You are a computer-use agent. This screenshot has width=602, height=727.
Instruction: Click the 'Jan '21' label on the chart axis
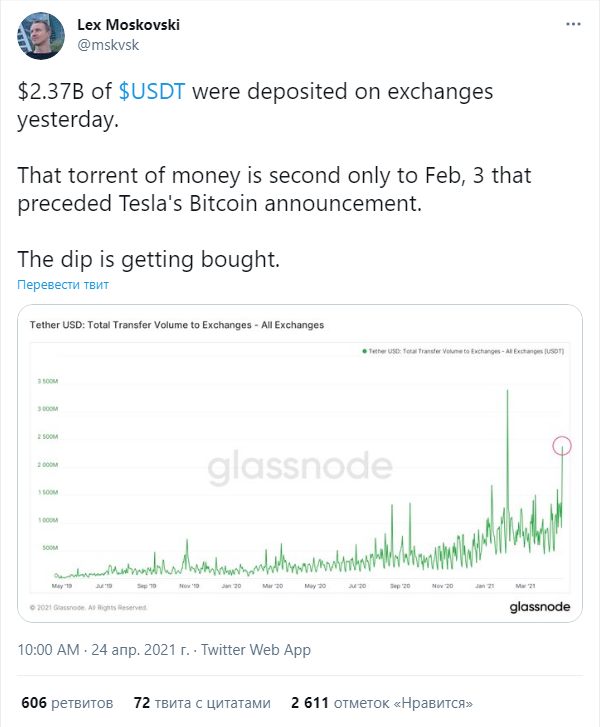pos(484,586)
